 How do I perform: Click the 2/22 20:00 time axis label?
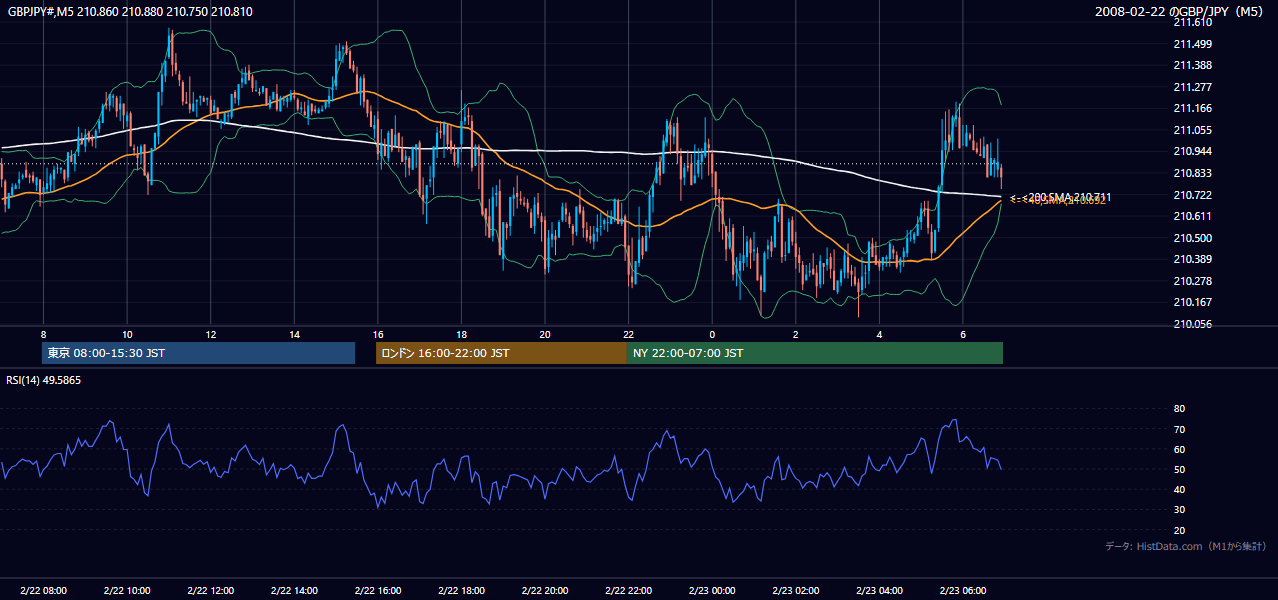click(545, 591)
